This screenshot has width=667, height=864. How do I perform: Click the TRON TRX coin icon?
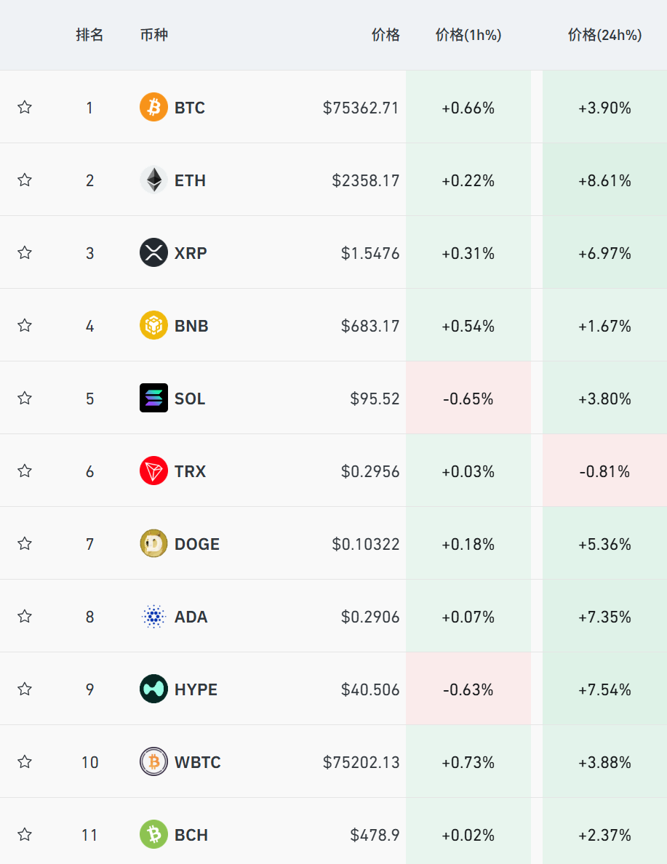click(x=154, y=471)
